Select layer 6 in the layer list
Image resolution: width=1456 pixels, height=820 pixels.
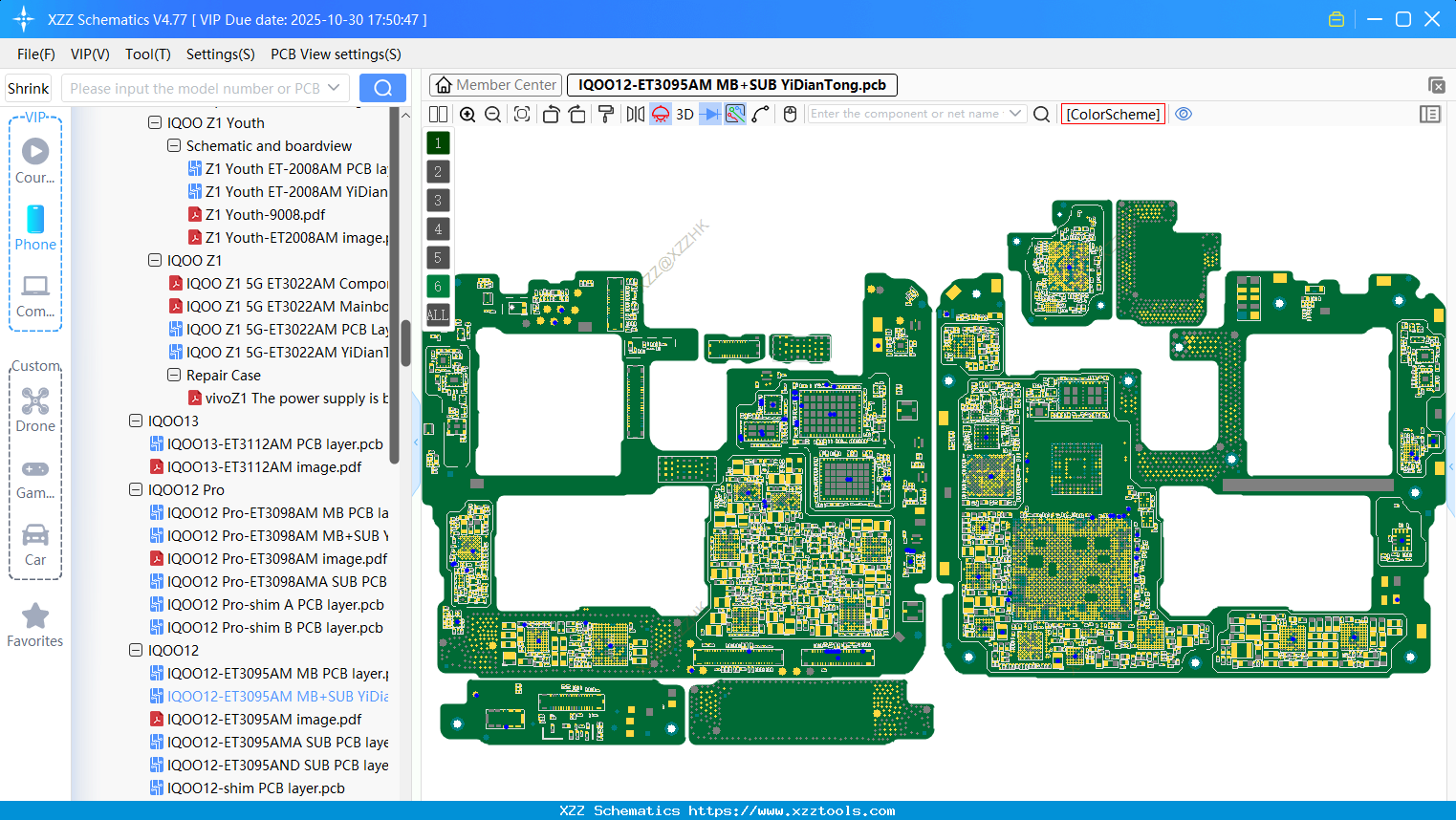(438, 286)
